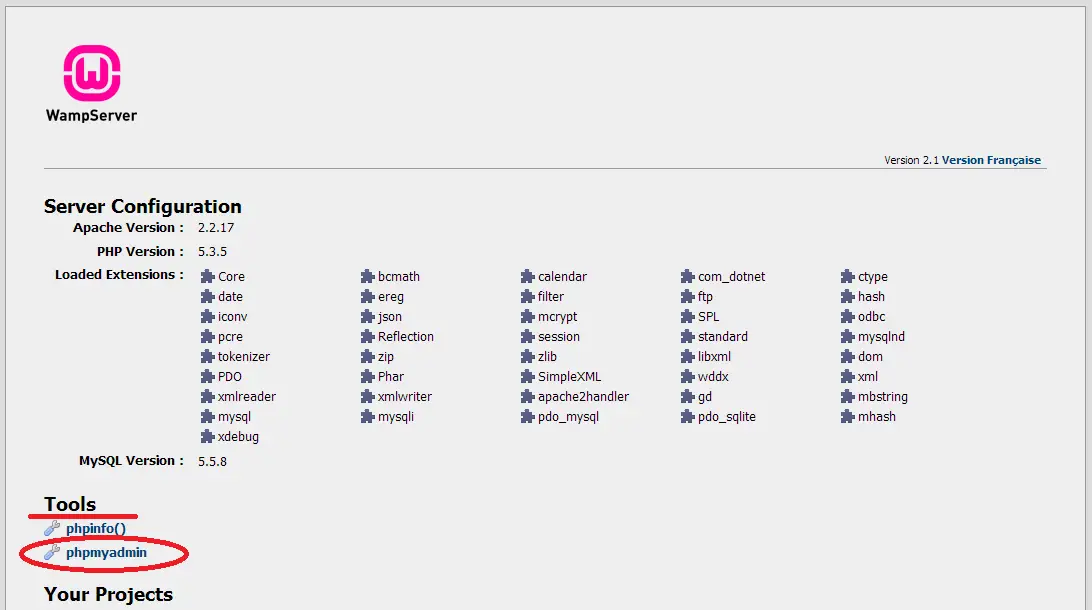
Task: Click the puzzle icon next to ereg
Action: point(368,297)
